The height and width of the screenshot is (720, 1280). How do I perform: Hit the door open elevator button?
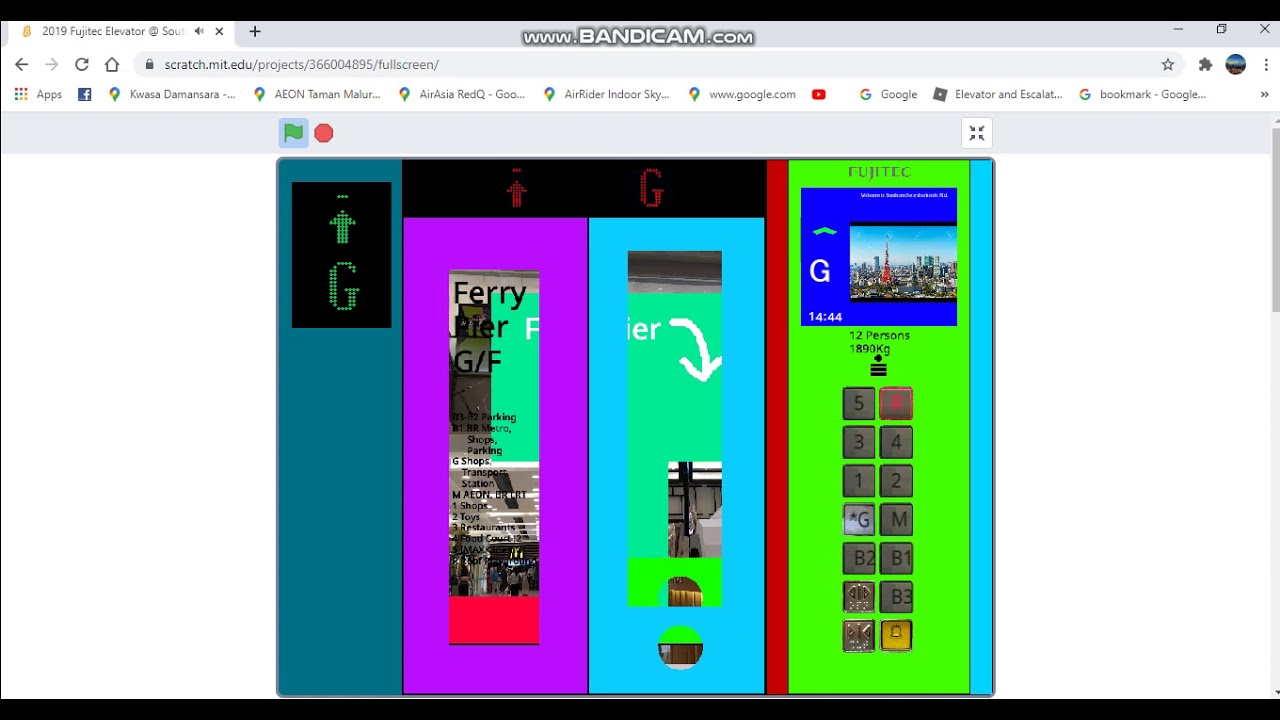tap(858, 597)
